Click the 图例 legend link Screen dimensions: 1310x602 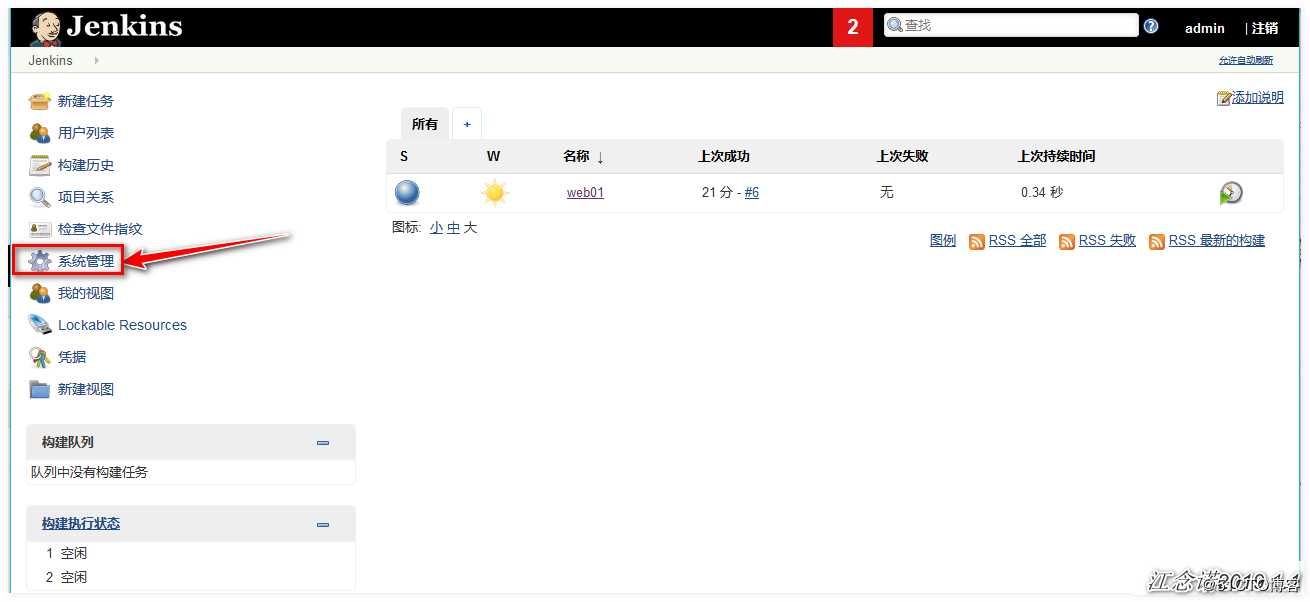[943, 241]
